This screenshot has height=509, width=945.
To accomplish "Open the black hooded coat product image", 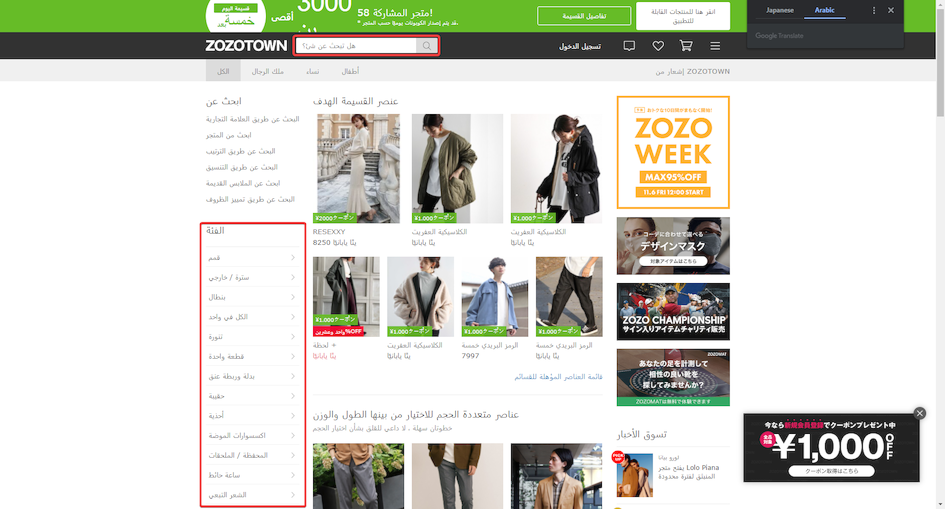I will (556, 169).
